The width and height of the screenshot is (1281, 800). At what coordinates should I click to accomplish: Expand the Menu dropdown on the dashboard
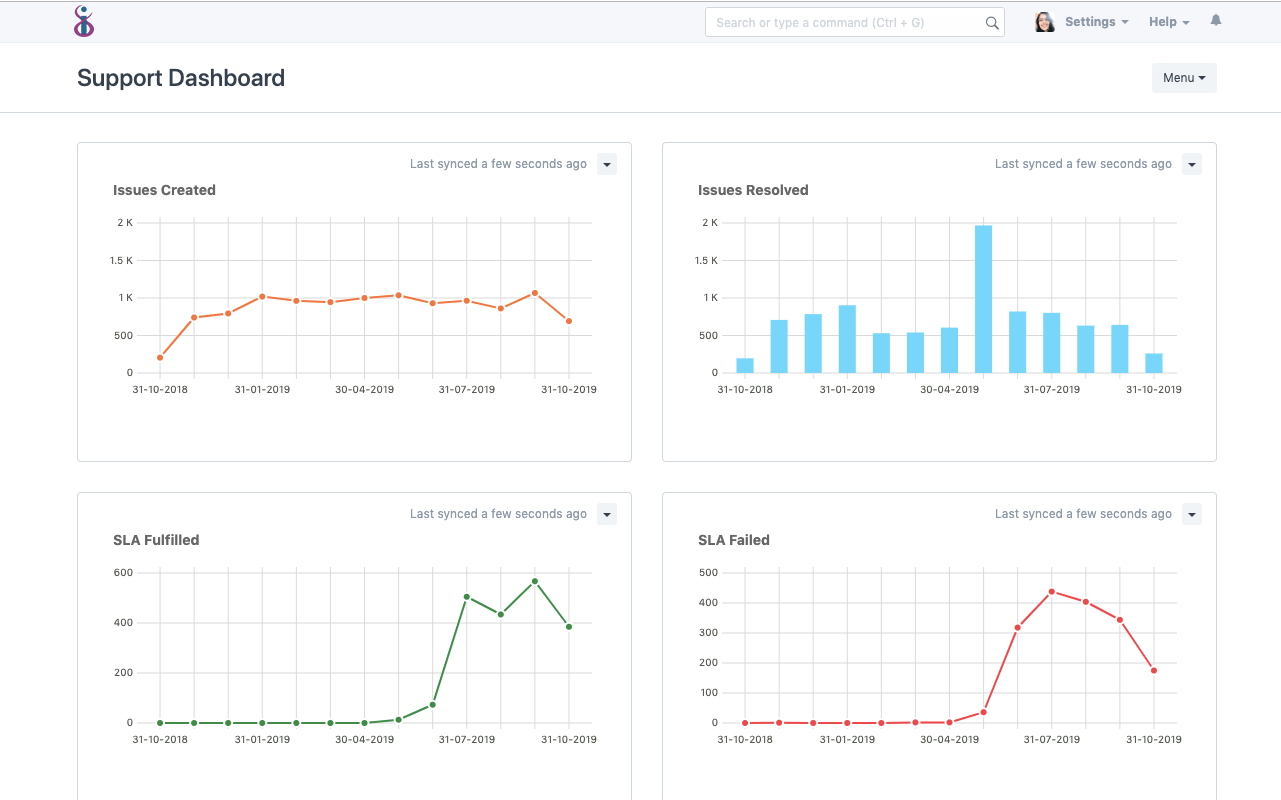point(1184,77)
